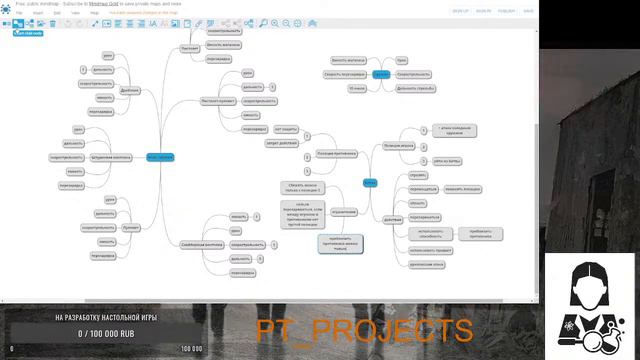Open the Help menu

pyautogui.click(x=94, y=13)
